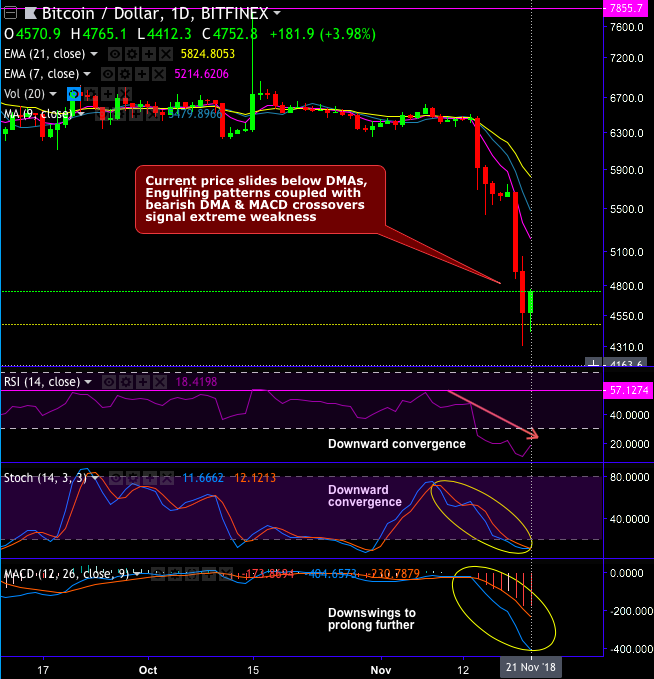Remove Stoch (14, 3, 3) with its X icon
This screenshot has width=654, height=679.
166,478
